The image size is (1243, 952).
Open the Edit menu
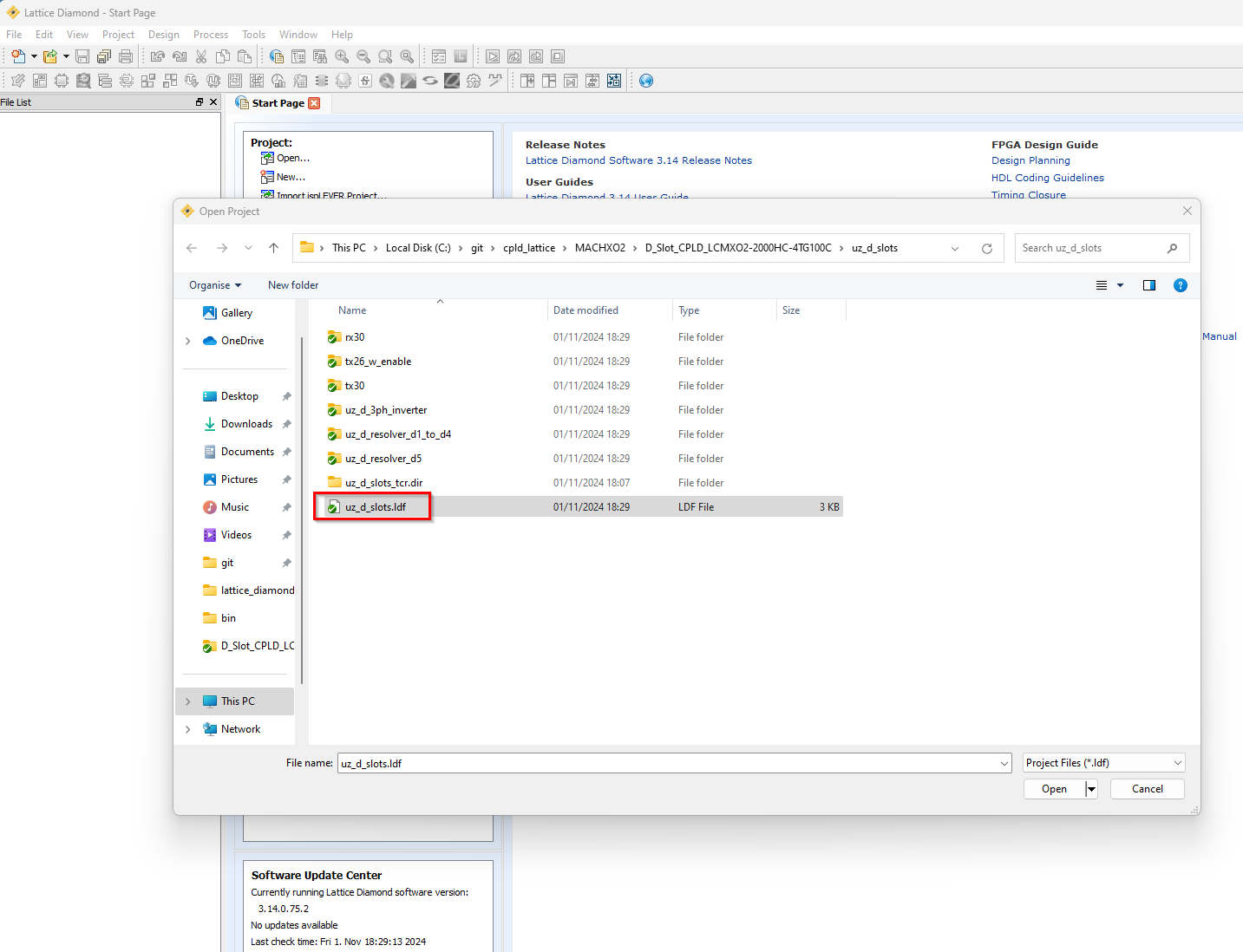pos(44,35)
